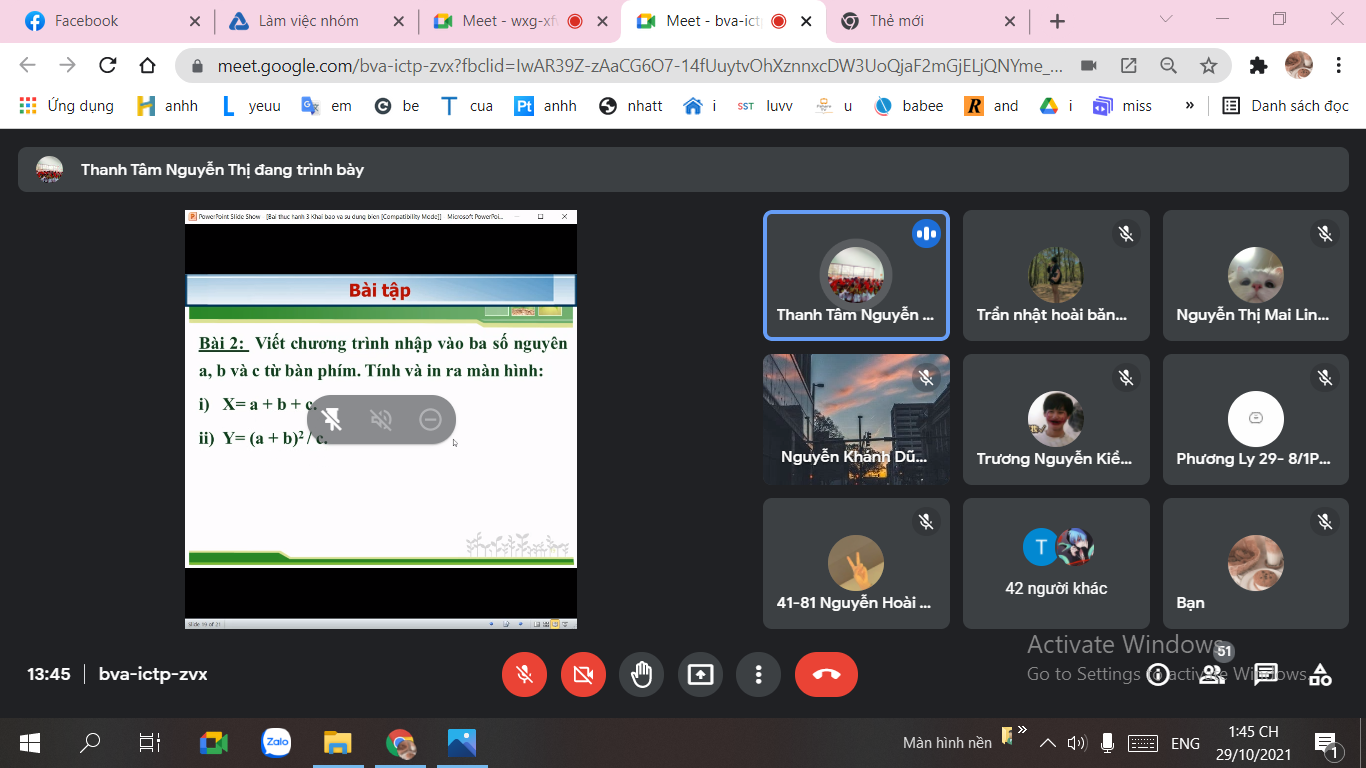Image resolution: width=1366 pixels, height=768 pixels.
Task: Select 41-81 Nguyễn Hoài participant tile
Action: (x=856, y=564)
